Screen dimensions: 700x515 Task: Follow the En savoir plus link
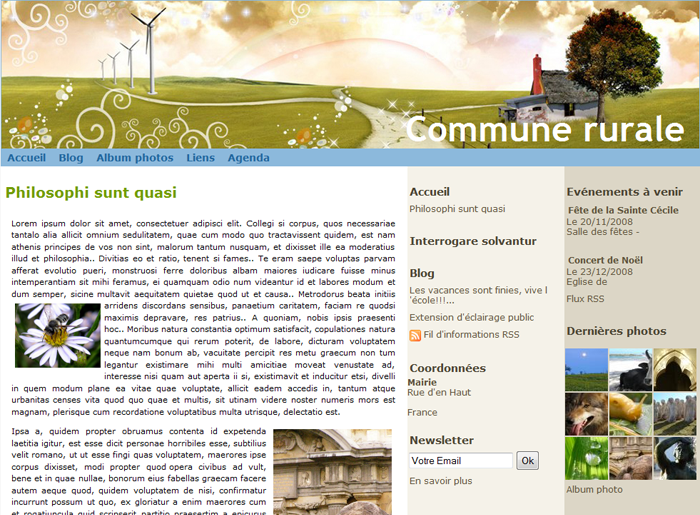441,481
